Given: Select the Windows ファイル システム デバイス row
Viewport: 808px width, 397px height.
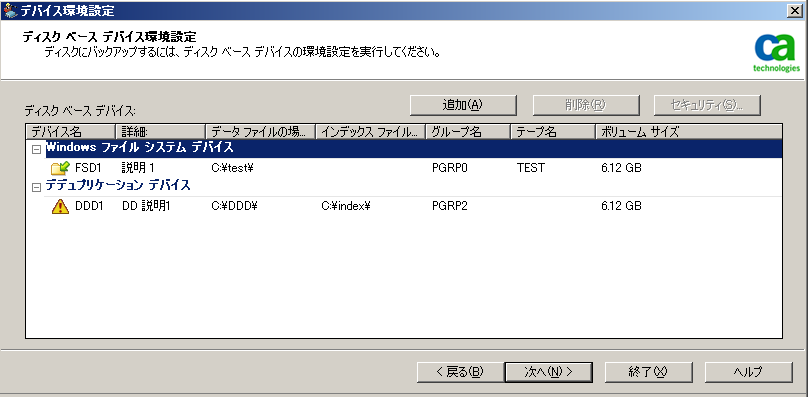Looking at the screenshot, I should pyautogui.click(x=413, y=148).
